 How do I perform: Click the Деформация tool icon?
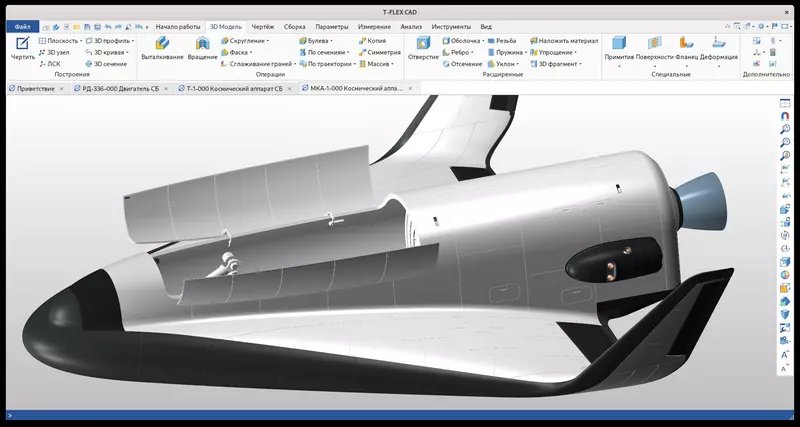point(718,44)
